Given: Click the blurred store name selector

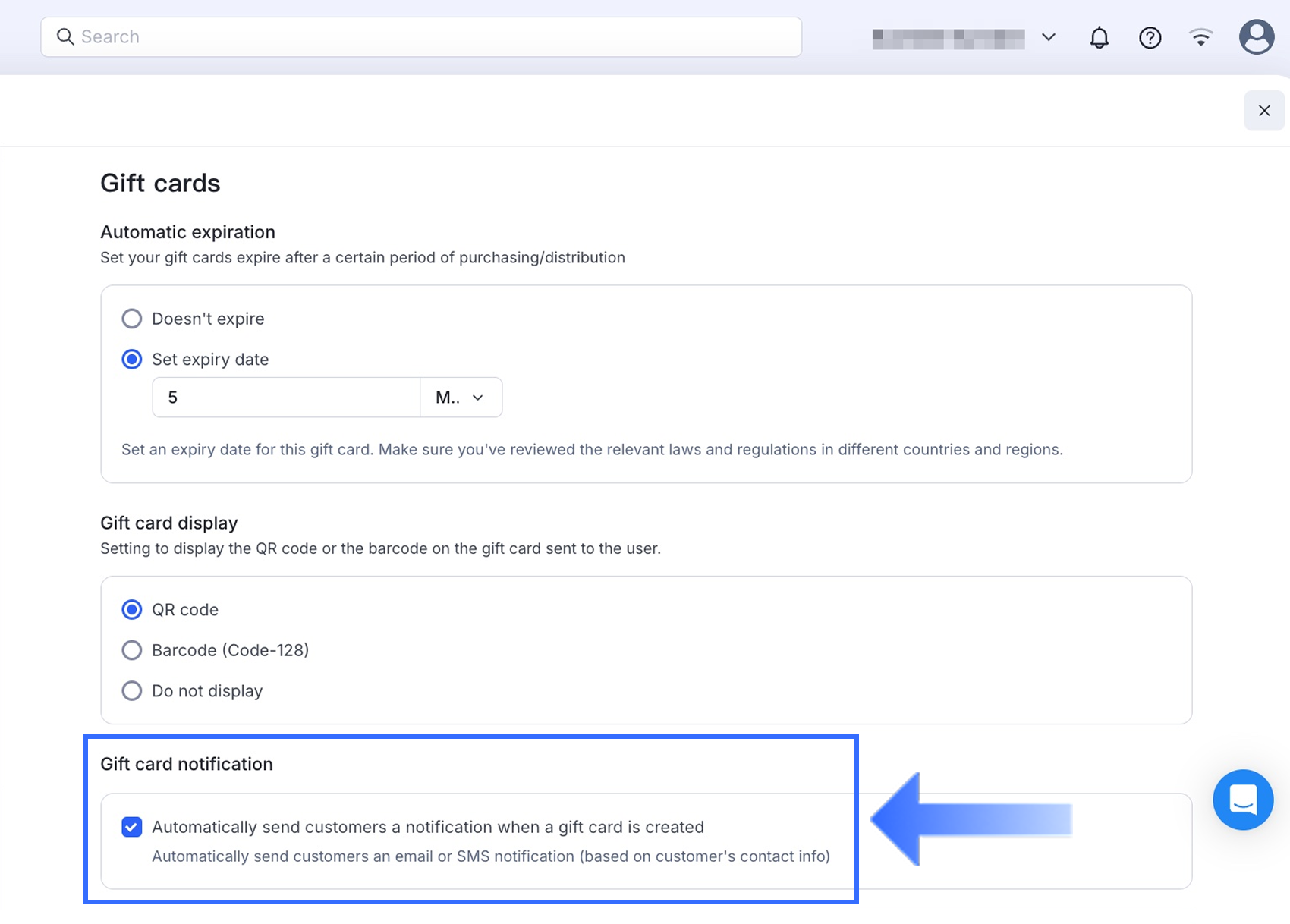Looking at the screenshot, I should (x=948, y=38).
